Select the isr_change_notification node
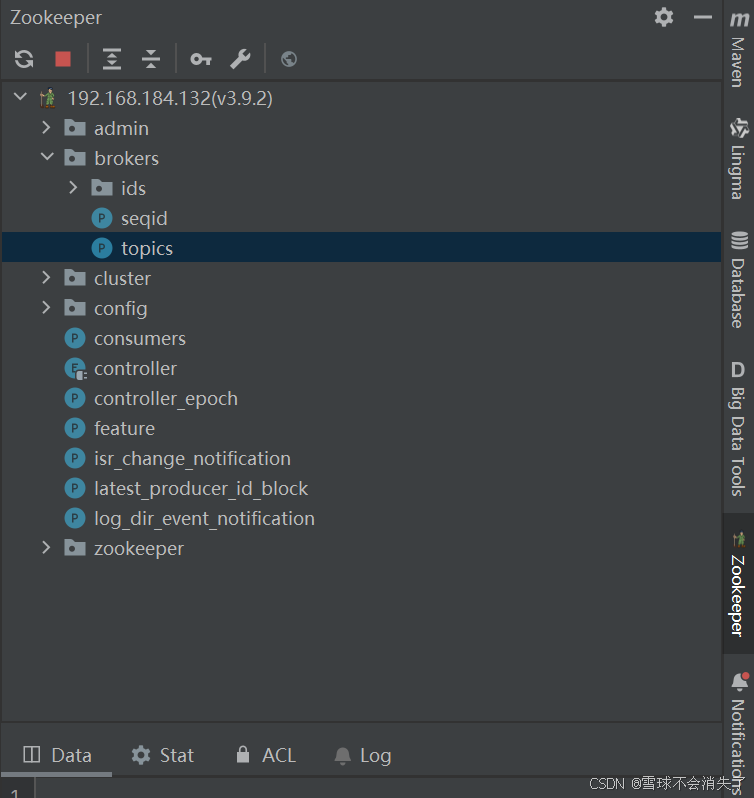The image size is (754, 798). [192, 459]
